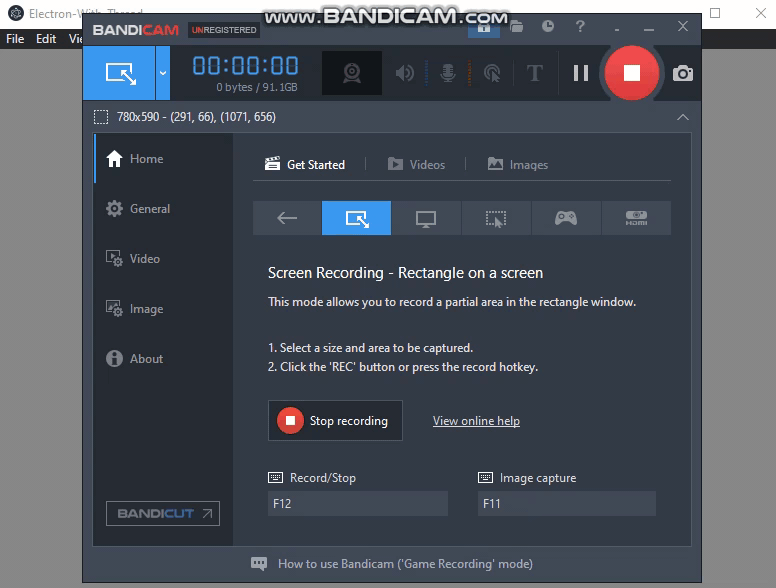This screenshot has height=588, width=776.
Task: Open the scheduled recording clock icon
Action: [548, 26]
